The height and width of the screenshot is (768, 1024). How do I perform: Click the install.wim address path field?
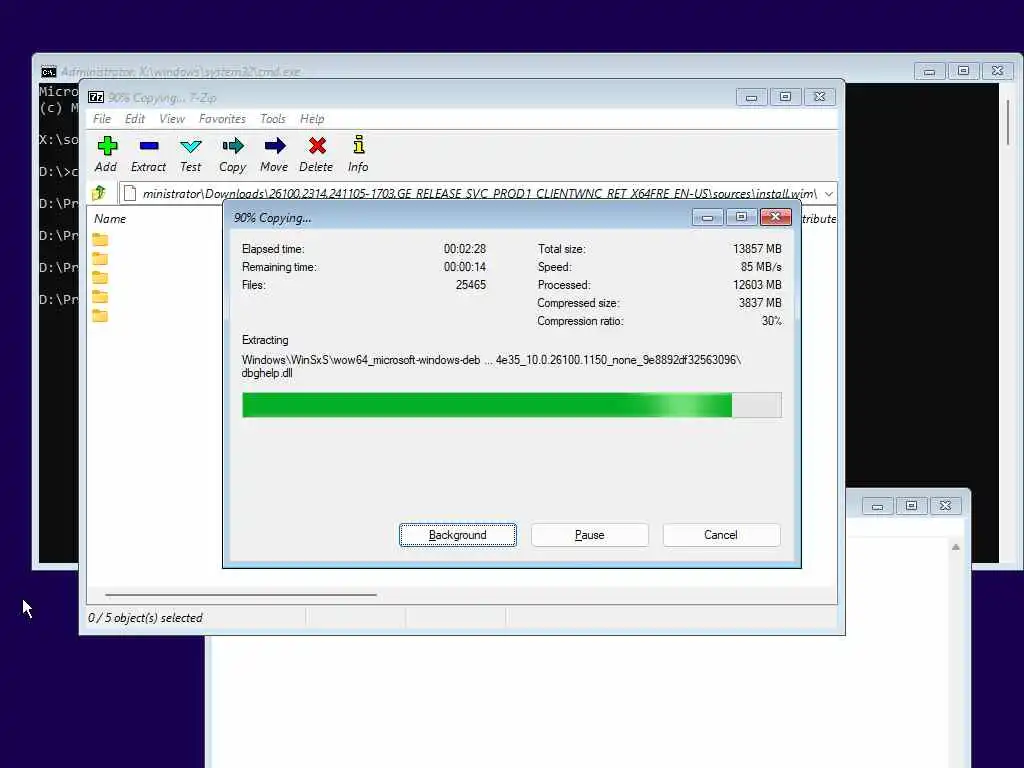click(x=477, y=194)
